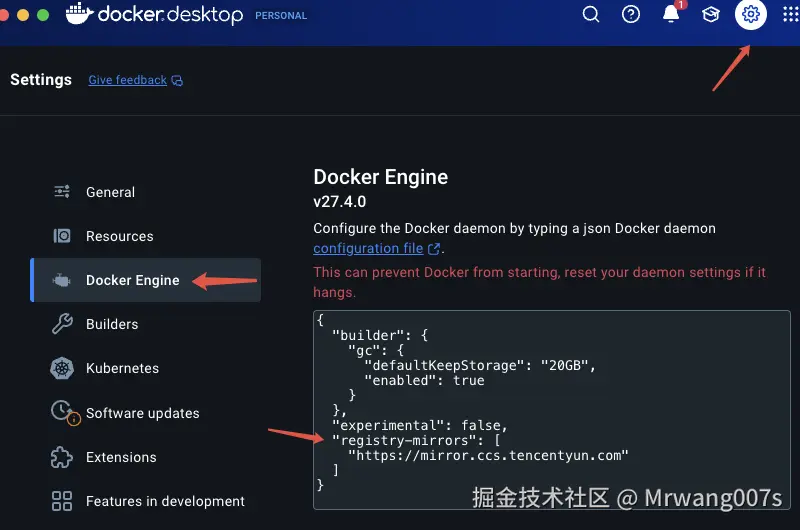The height and width of the screenshot is (530, 800).
Task: Click the Settings page title
Action: 41,80
